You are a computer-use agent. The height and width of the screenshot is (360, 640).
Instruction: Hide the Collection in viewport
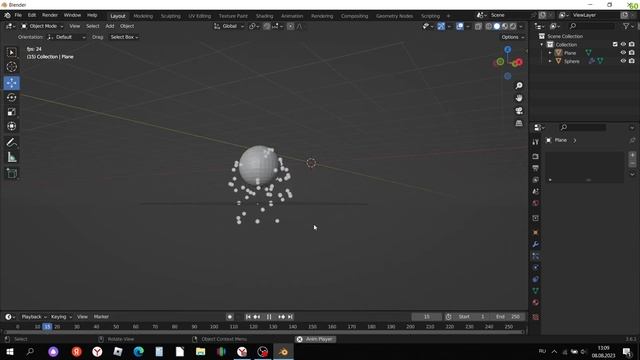tap(623, 44)
